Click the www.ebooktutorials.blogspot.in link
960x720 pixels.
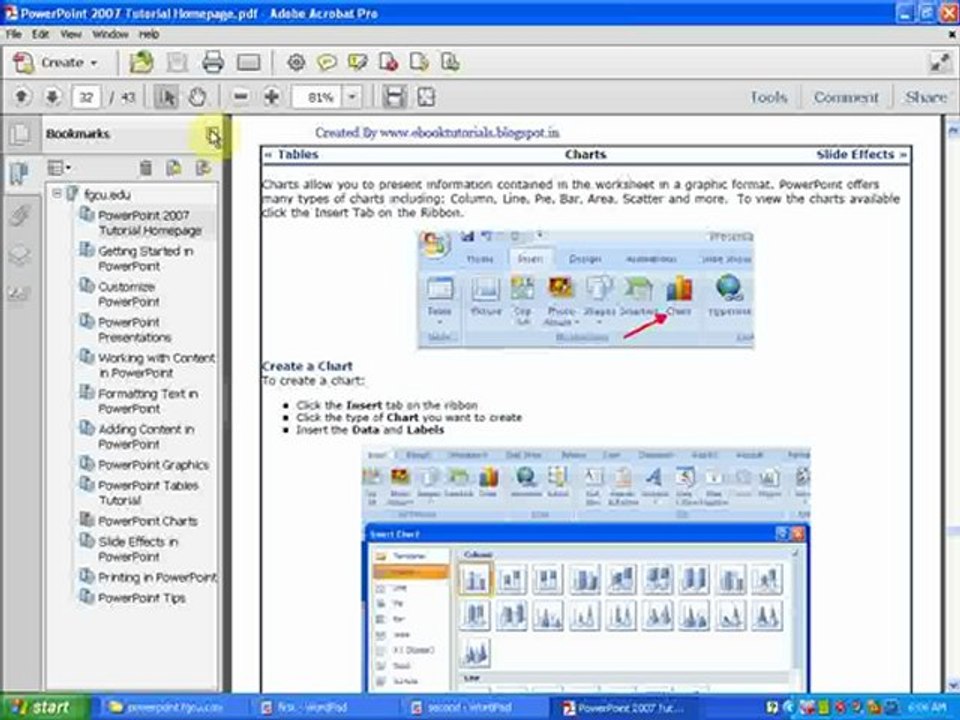point(469,132)
